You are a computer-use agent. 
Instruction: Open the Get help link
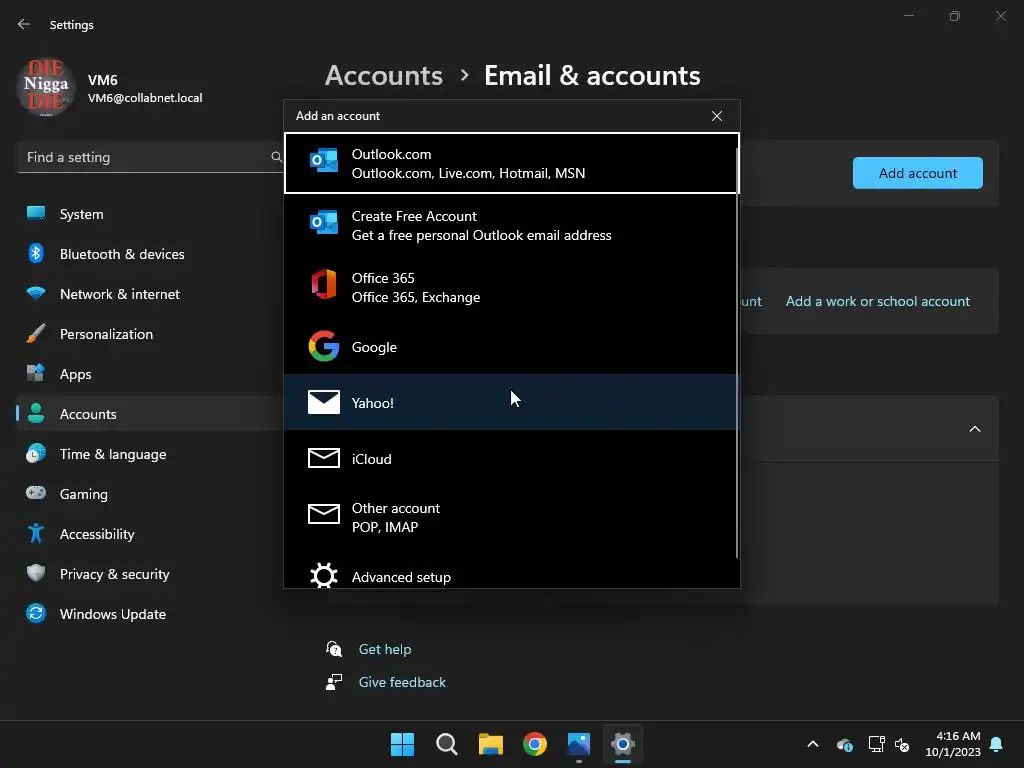[385, 649]
